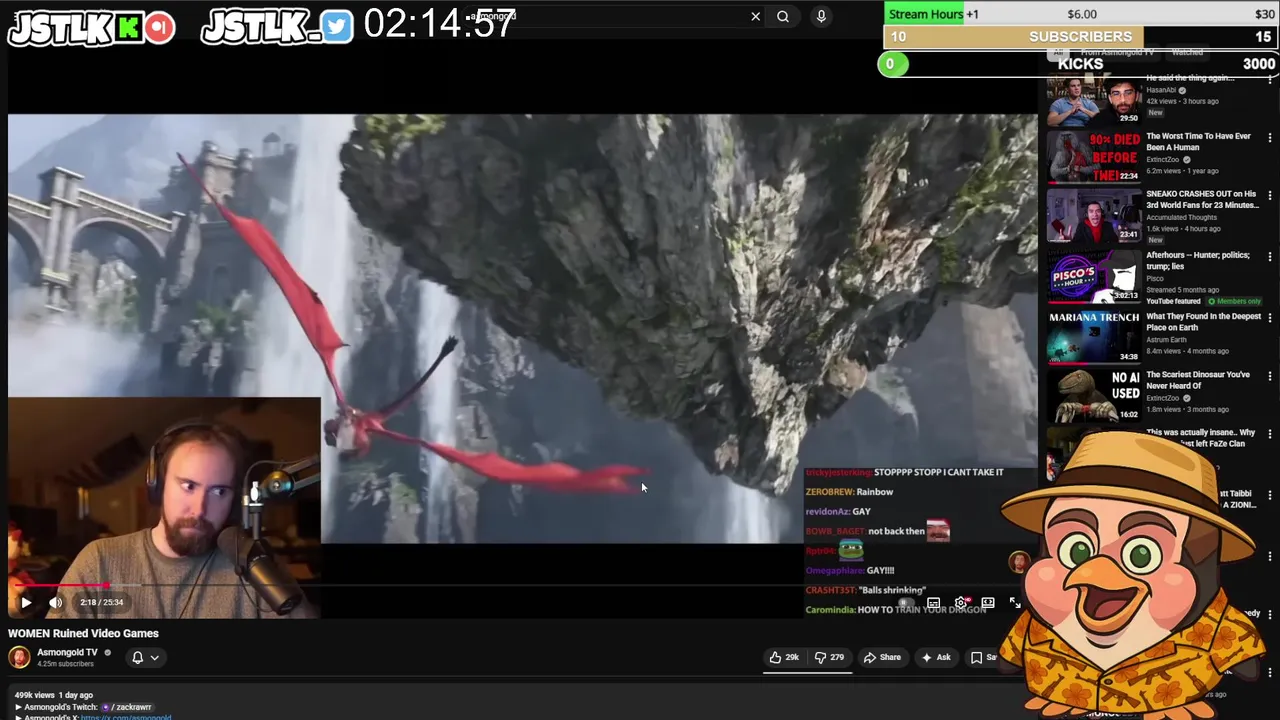This screenshot has height=720, width=1280.
Task: Open the player settings gear
Action: pyautogui.click(x=961, y=603)
